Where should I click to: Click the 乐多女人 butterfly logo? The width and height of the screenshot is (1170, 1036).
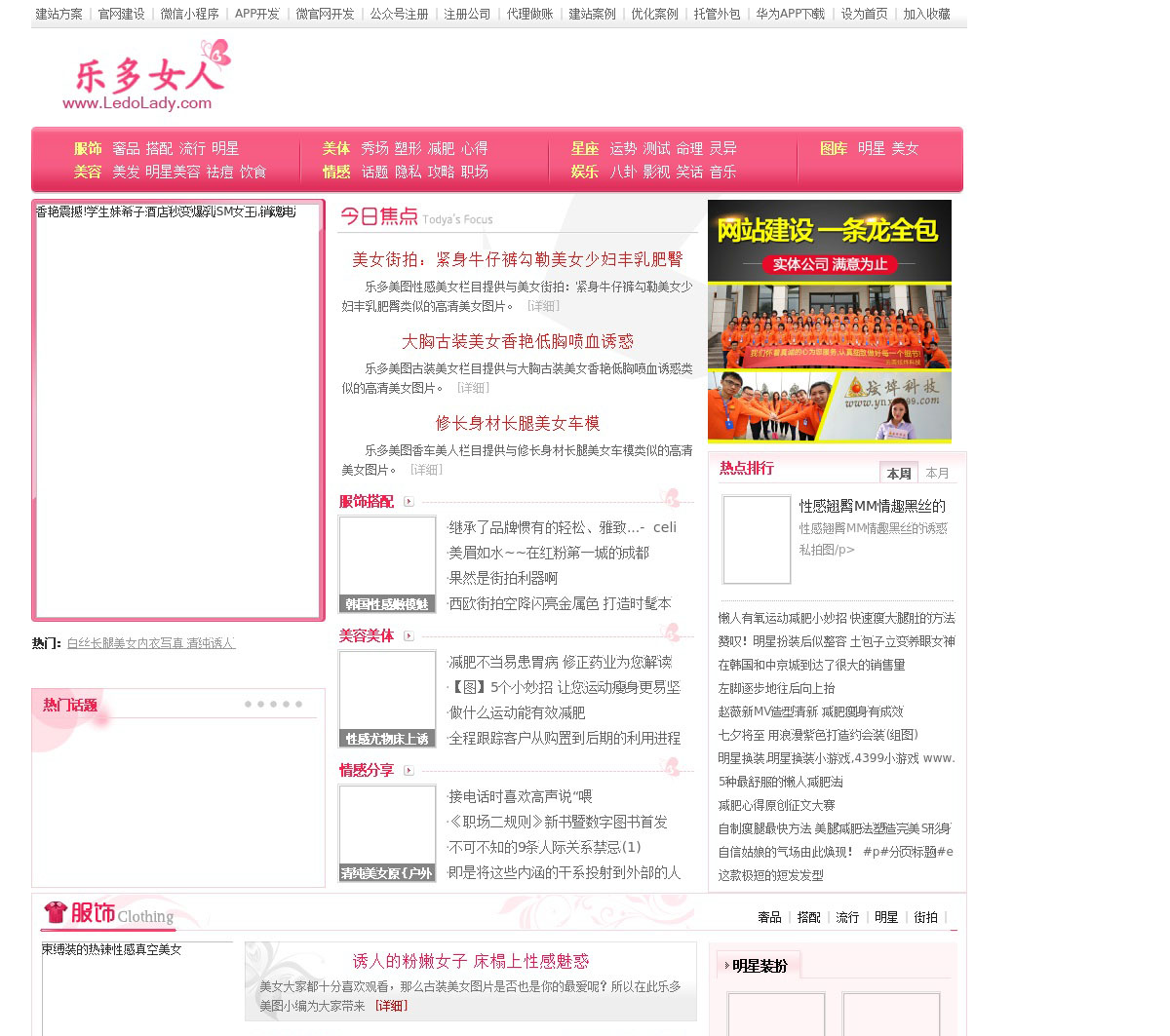[146, 77]
